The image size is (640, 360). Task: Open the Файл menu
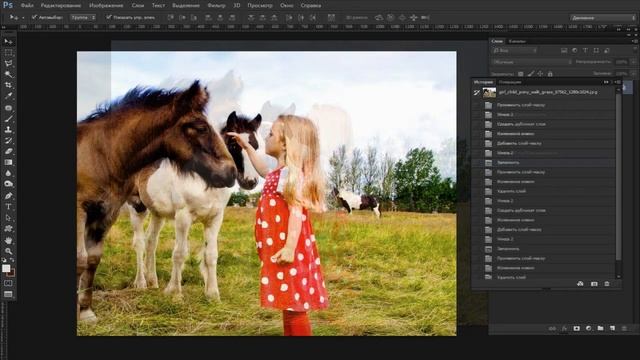point(27,6)
